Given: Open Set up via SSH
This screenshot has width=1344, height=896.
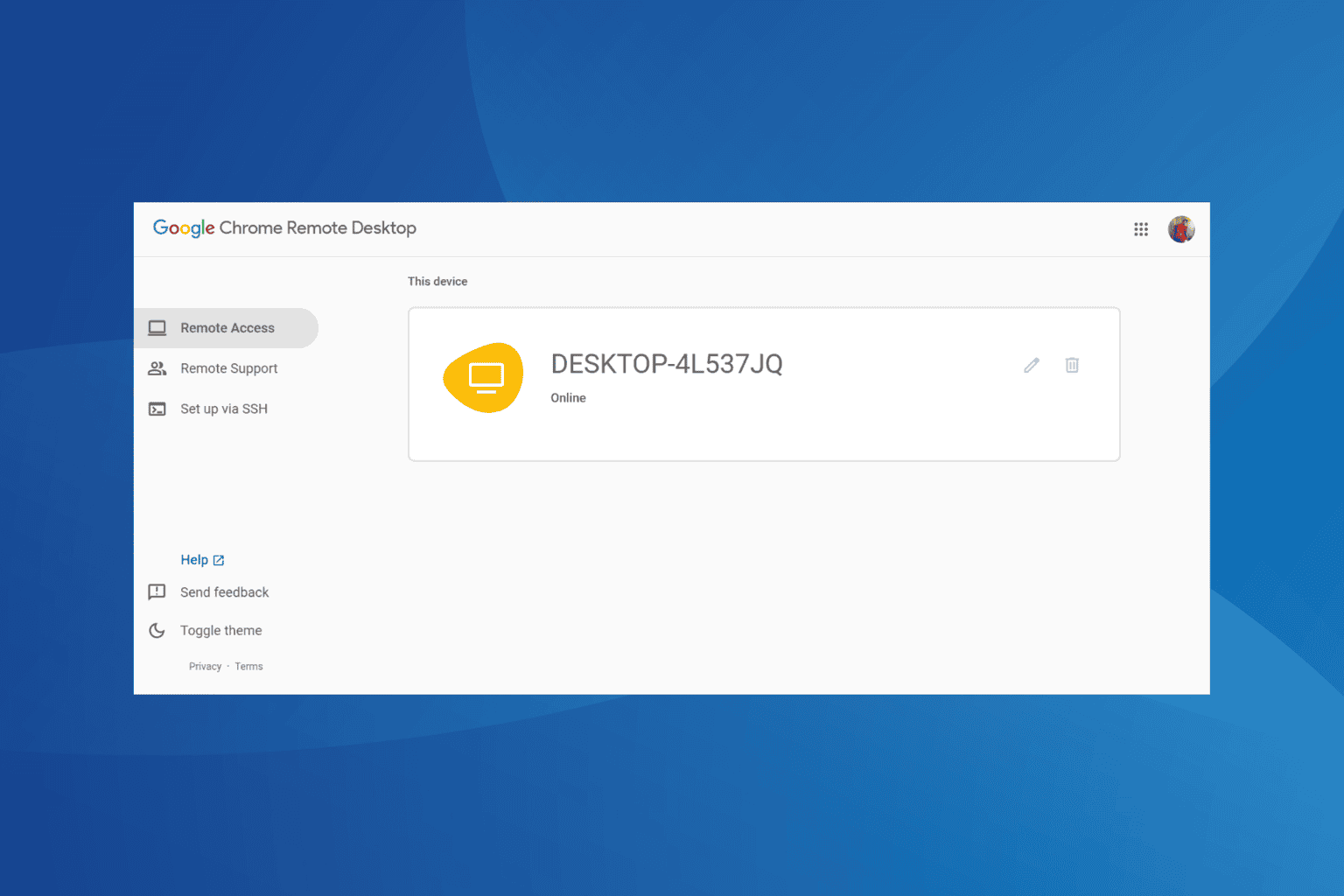Looking at the screenshot, I should [224, 409].
